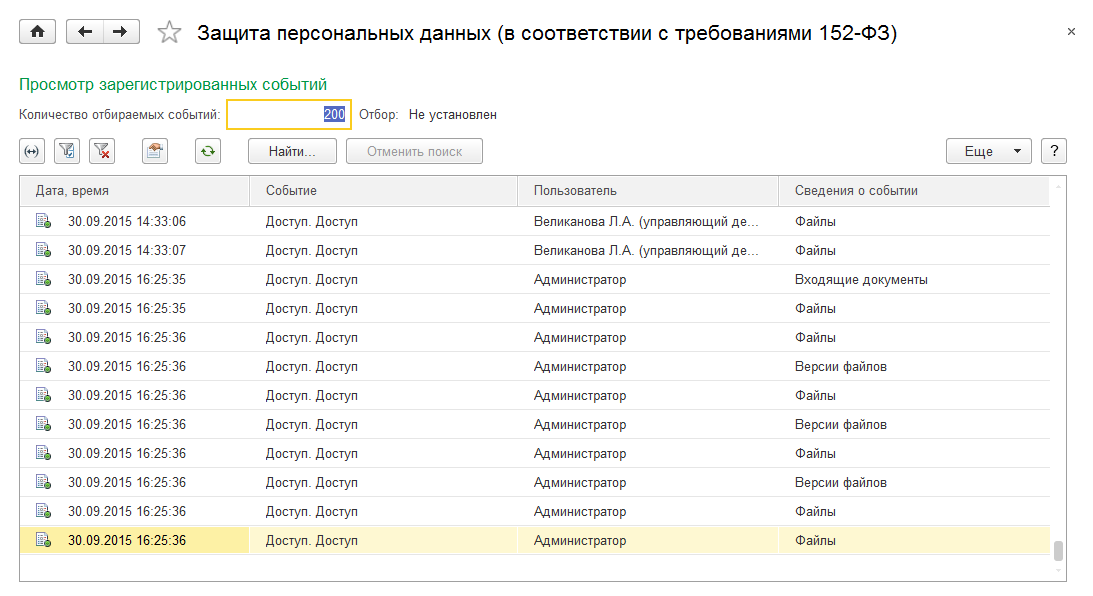
Task: Click the event count input field
Action: 288,115
